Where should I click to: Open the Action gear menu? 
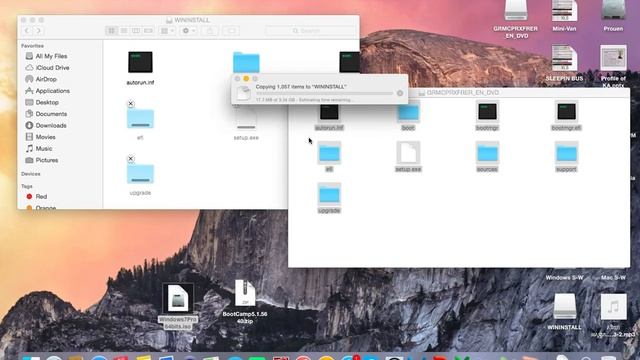(x=188, y=31)
